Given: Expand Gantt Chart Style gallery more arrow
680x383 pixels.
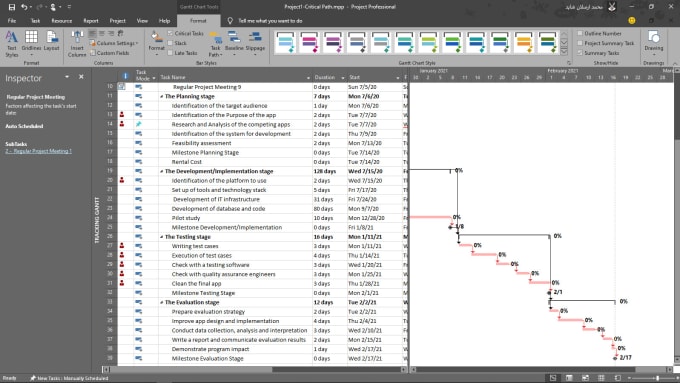Looking at the screenshot, I should tap(564, 52).
